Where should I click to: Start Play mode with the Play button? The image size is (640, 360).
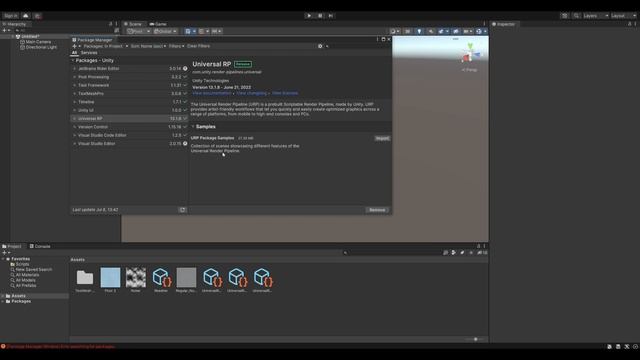coord(309,16)
